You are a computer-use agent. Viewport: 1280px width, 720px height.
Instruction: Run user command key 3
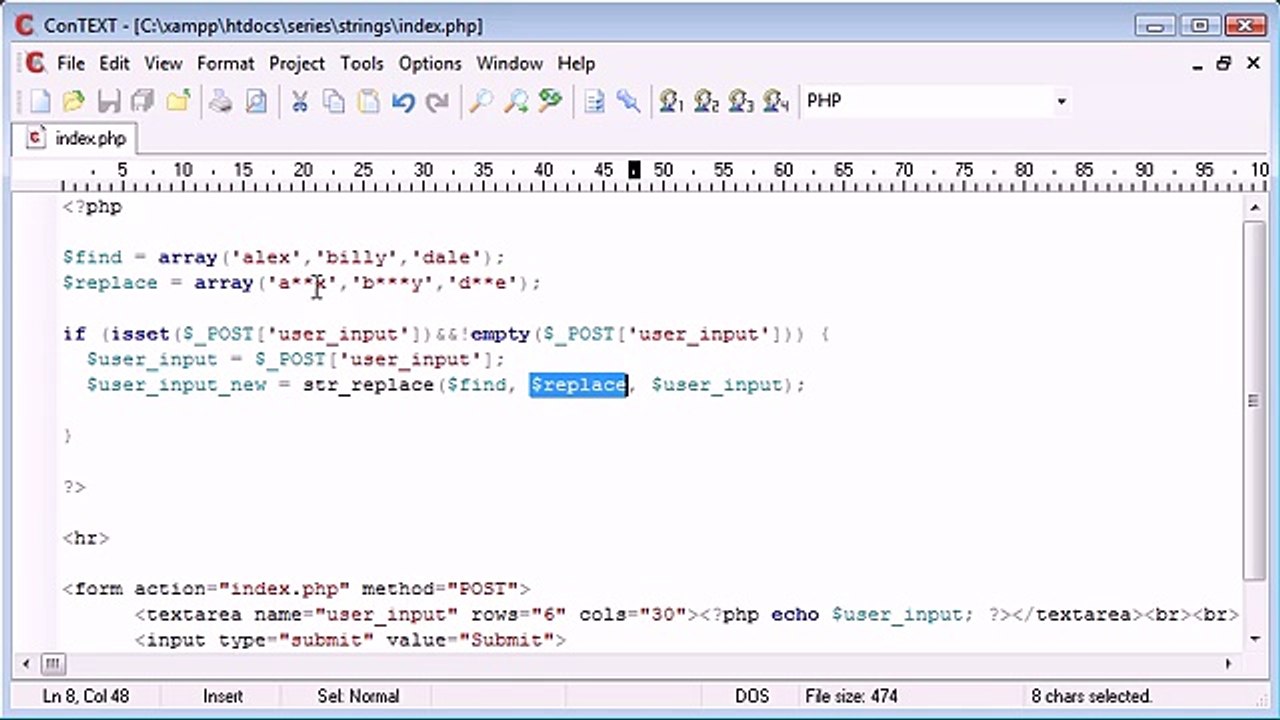[741, 101]
